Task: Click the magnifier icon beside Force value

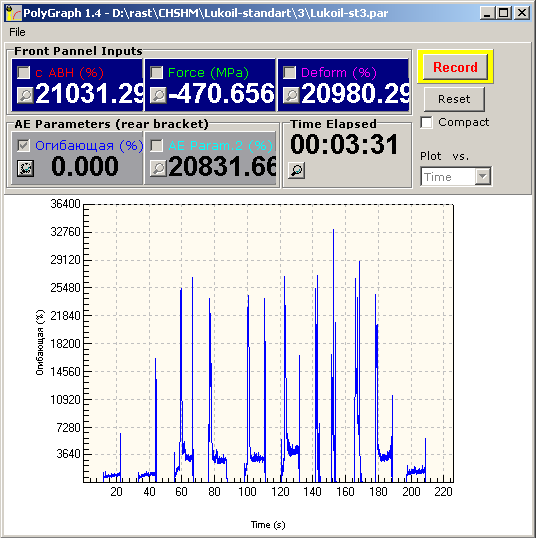Action: coord(158,95)
